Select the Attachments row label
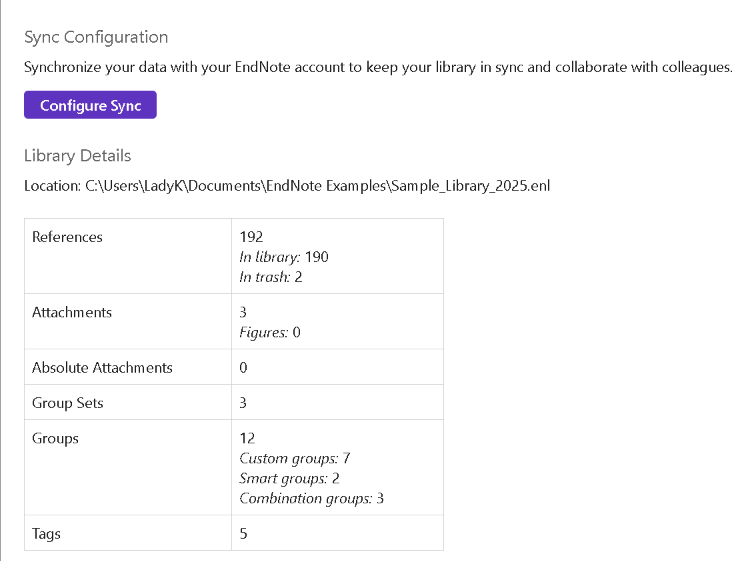Image resolution: width=750 pixels, height=561 pixels. tap(72, 312)
